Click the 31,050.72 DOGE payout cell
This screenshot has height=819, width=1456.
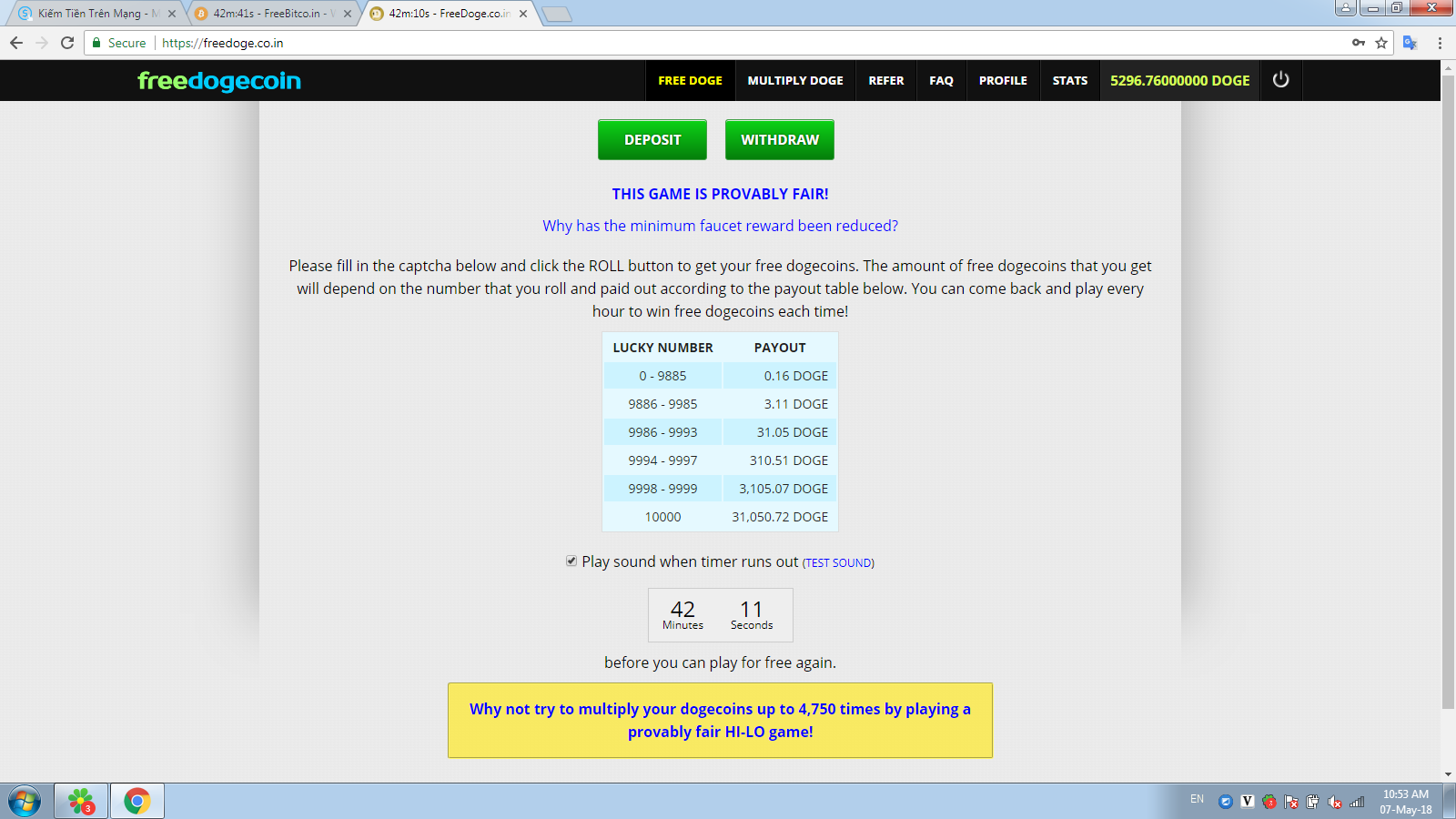[x=780, y=517]
